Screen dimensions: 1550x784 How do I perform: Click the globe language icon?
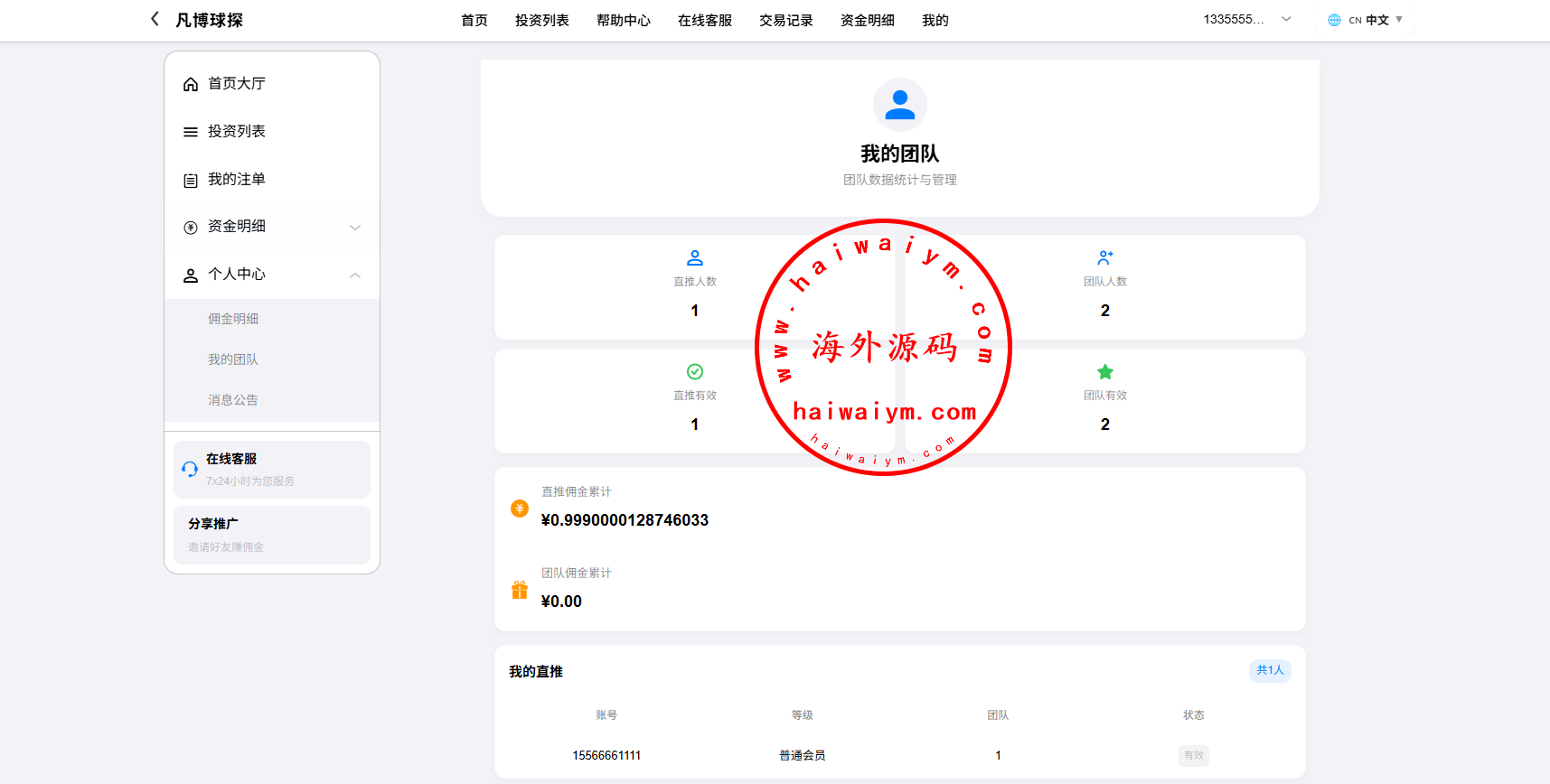tap(1334, 20)
